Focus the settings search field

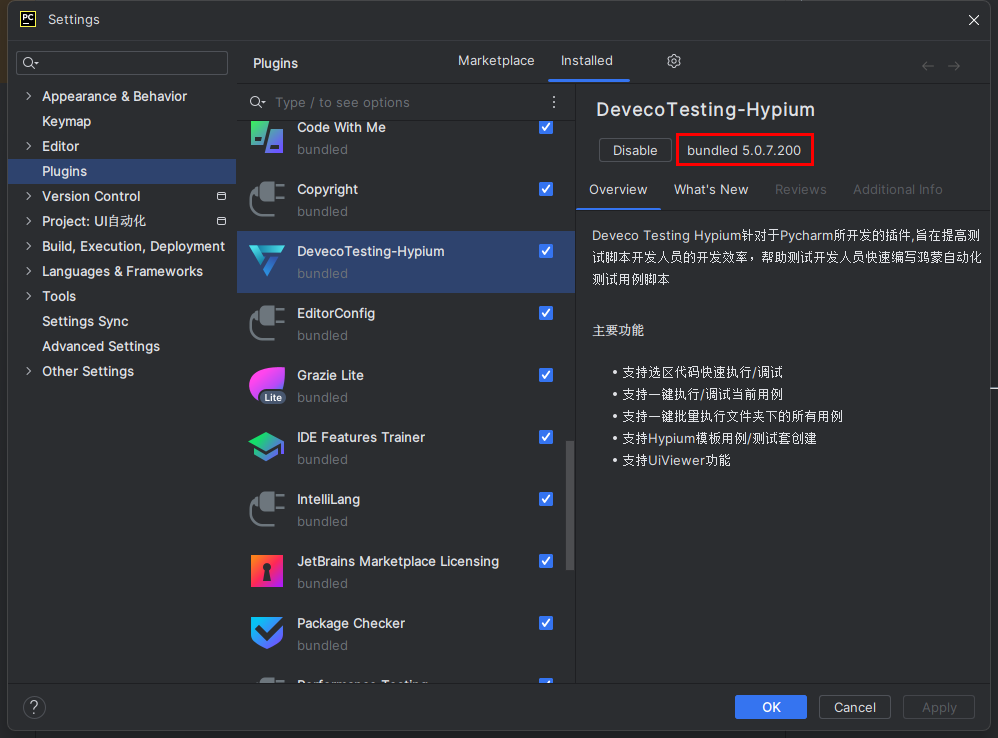[122, 63]
